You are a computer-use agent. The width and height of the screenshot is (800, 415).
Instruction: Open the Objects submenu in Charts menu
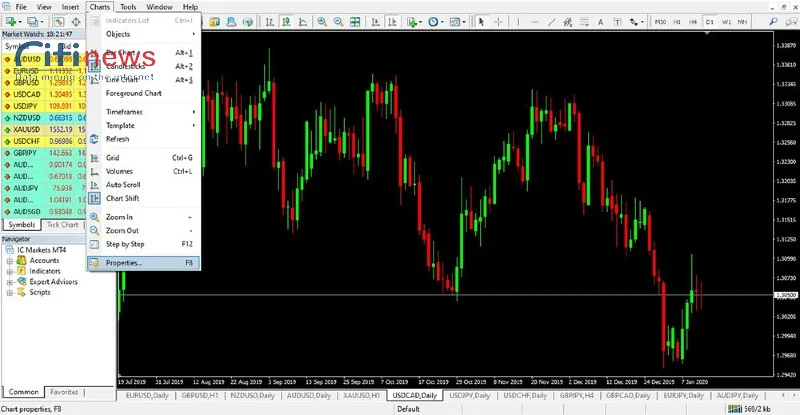coord(143,34)
